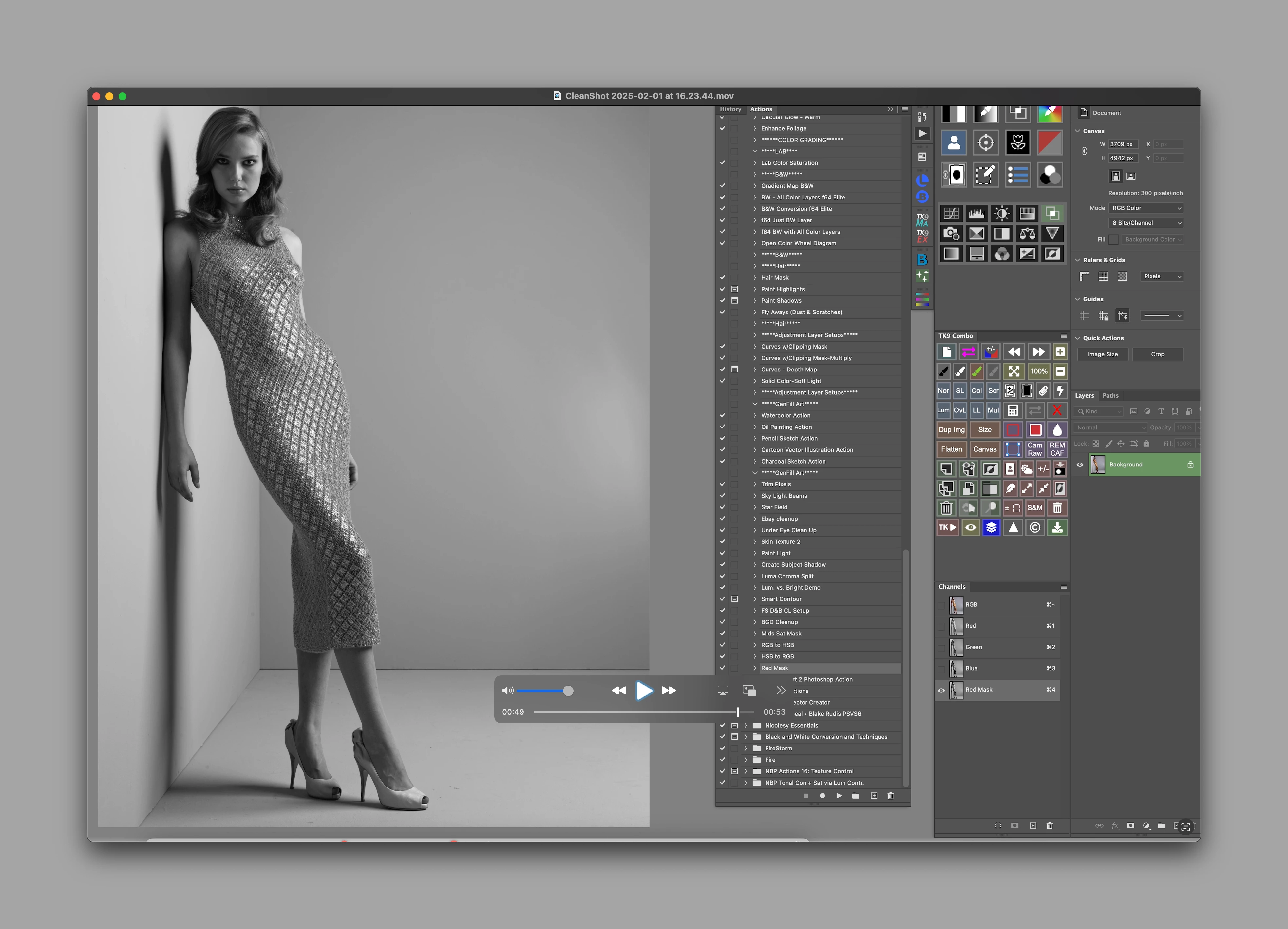Play the video with the play button
This screenshot has width=1288, height=929.
coord(644,691)
